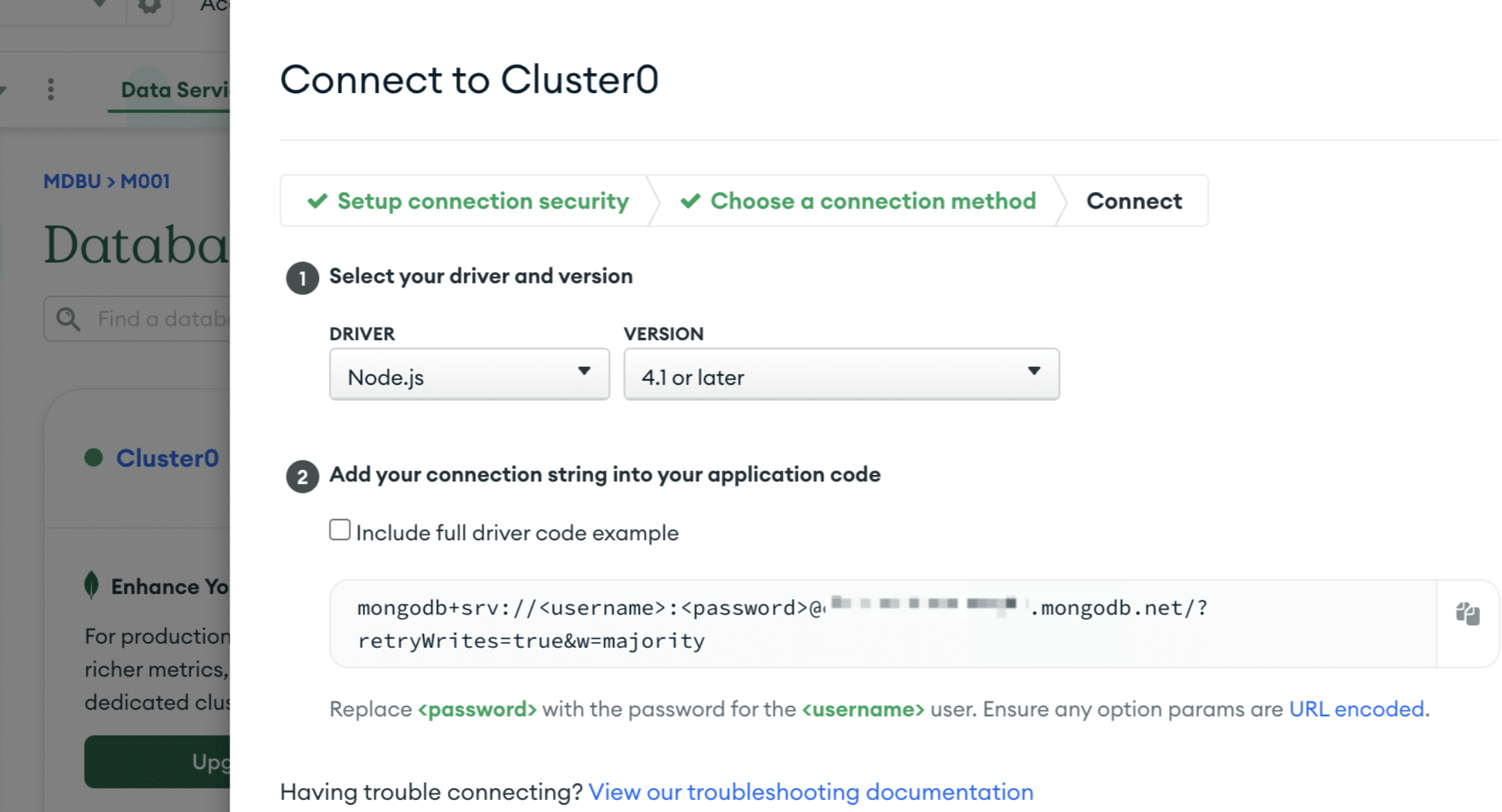
Task: Open the Node.js driver dropdown
Action: pyautogui.click(x=469, y=374)
